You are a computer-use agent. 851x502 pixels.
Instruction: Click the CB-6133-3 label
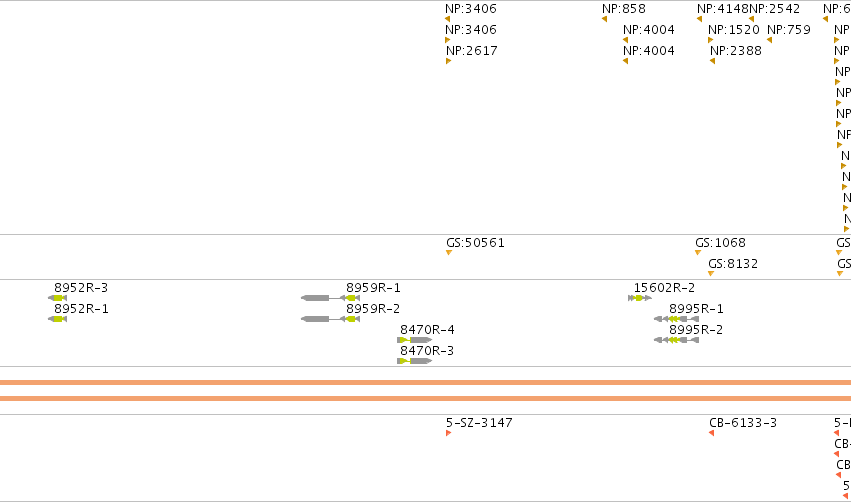(x=743, y=423)
